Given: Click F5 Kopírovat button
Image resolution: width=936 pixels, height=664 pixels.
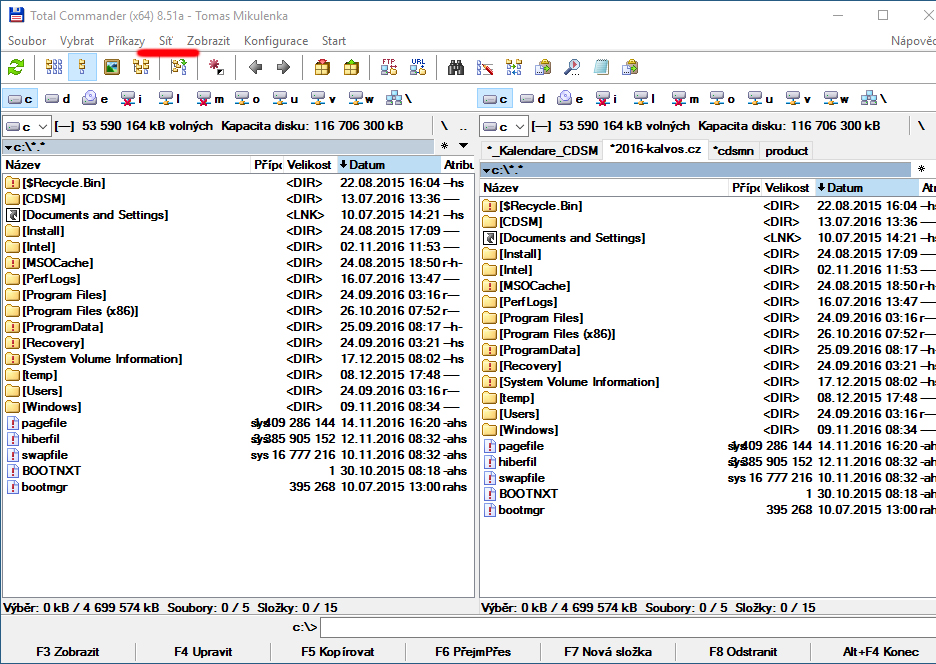Looking at the screenshot, I should [338, 651].
